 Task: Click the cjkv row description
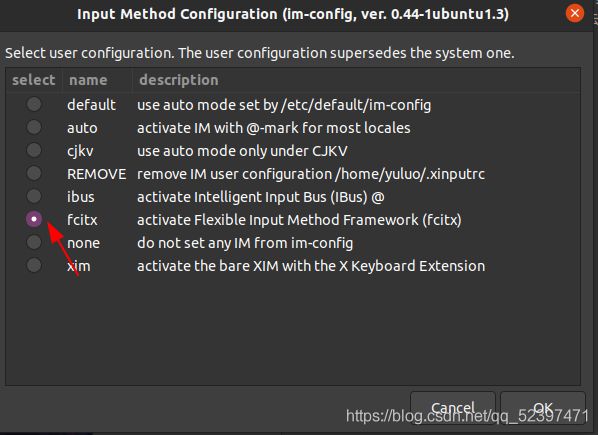click(x=242, y=151)
